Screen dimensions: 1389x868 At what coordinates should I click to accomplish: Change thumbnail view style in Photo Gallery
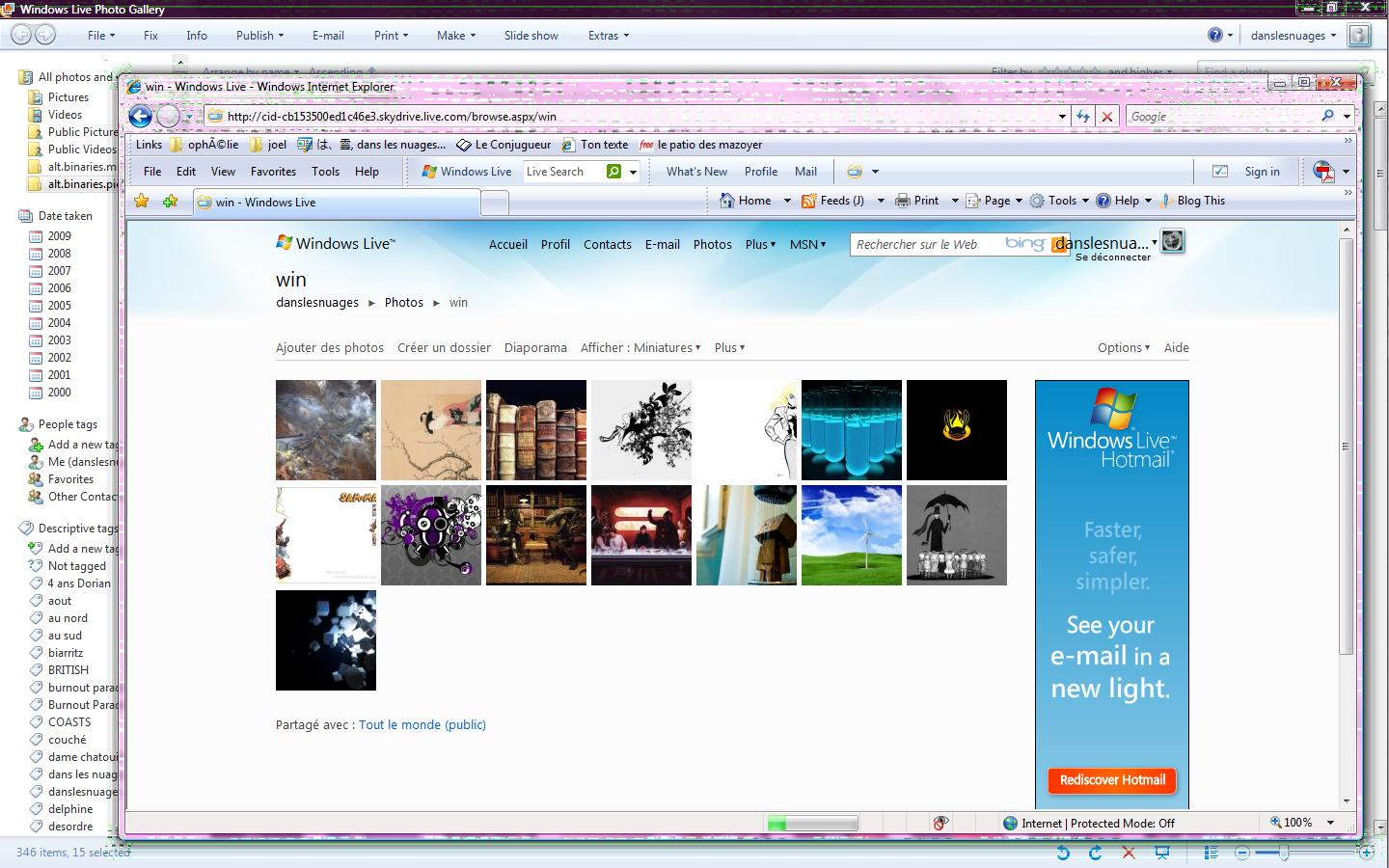click(x=1211, y=853)
